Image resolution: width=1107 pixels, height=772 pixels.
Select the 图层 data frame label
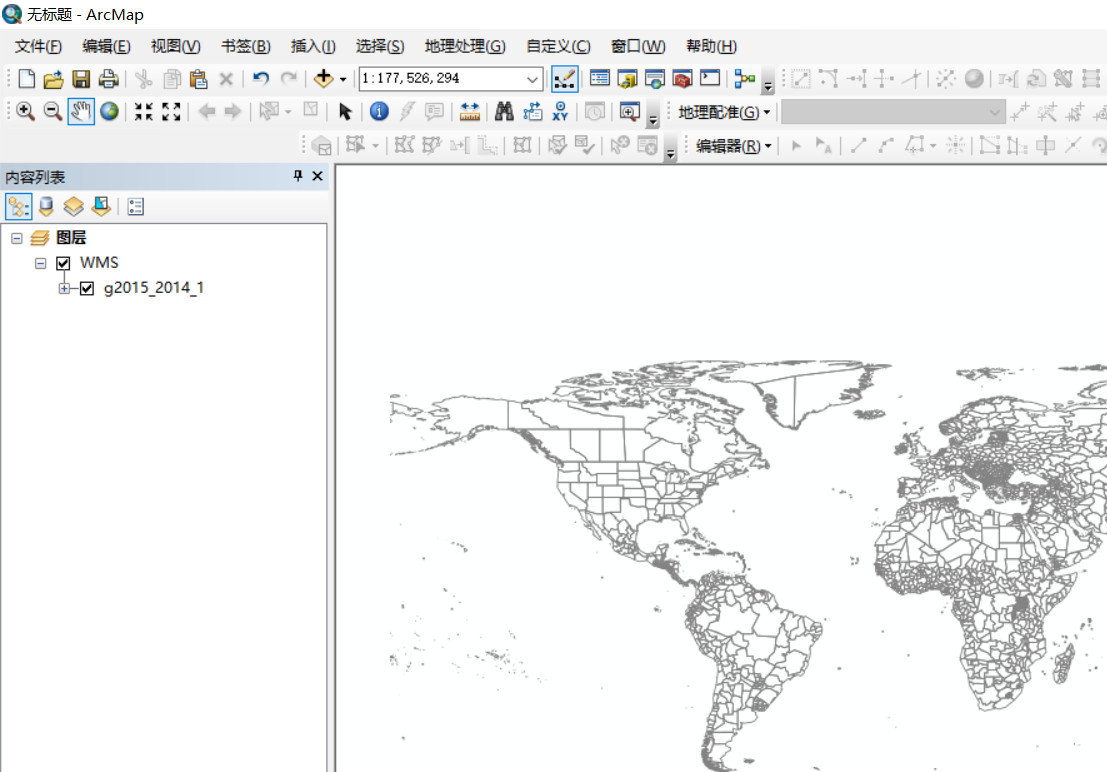71,237
